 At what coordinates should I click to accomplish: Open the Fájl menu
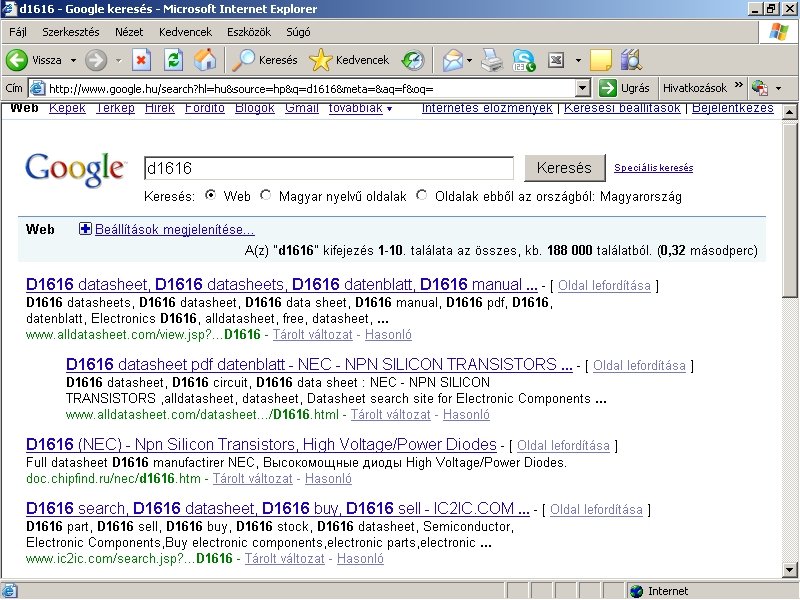(18, 32)
